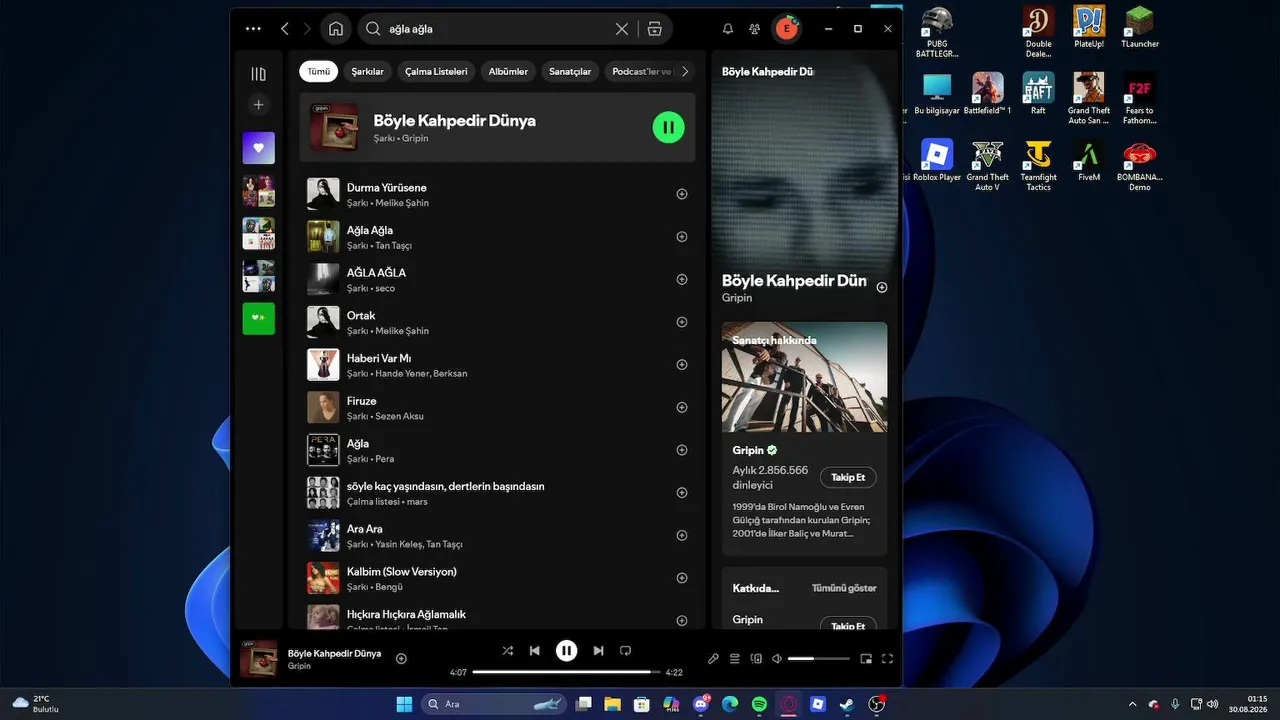Open the three-dot Spotify menu
This screenshot has width=1280, height=720.
coord(253,29)
